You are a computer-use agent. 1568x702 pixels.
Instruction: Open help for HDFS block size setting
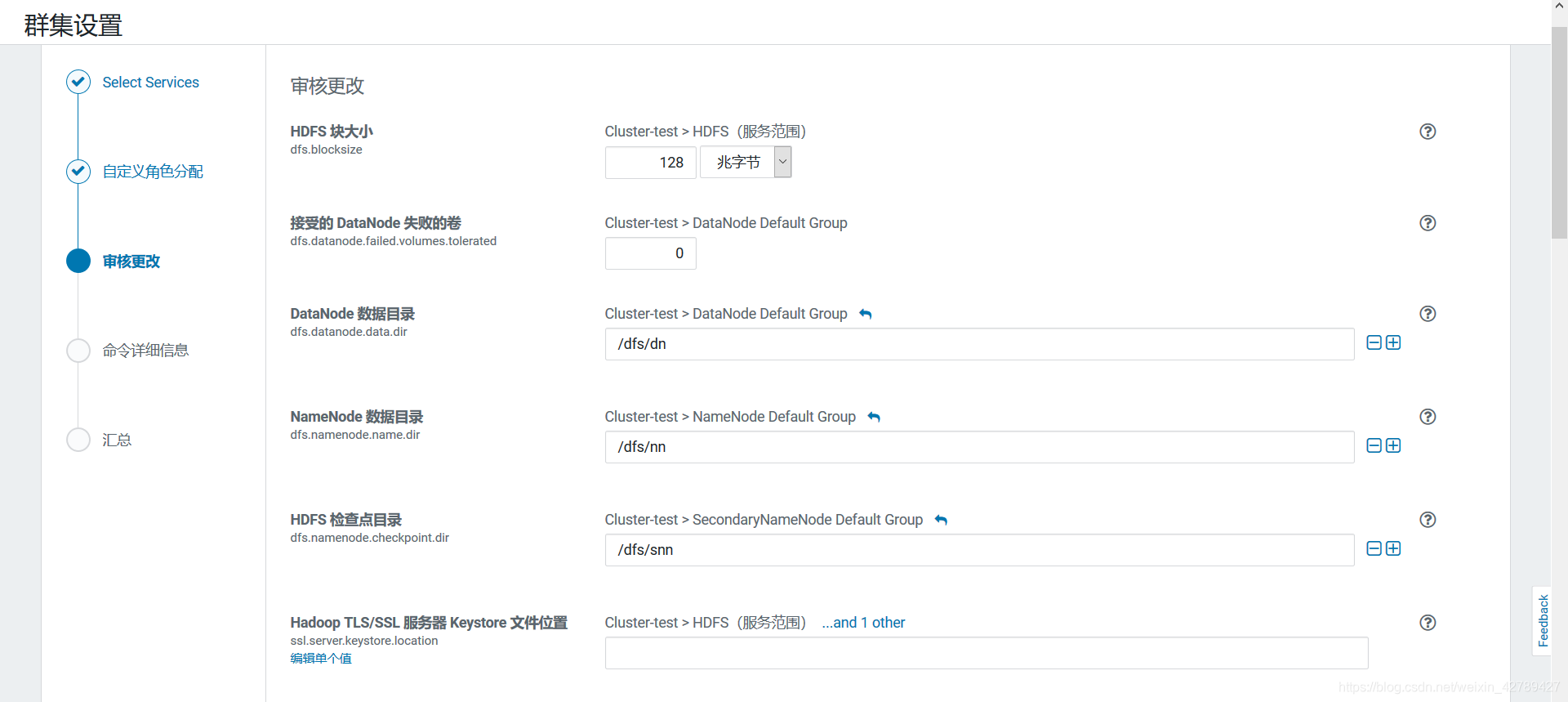[1428, 132]
